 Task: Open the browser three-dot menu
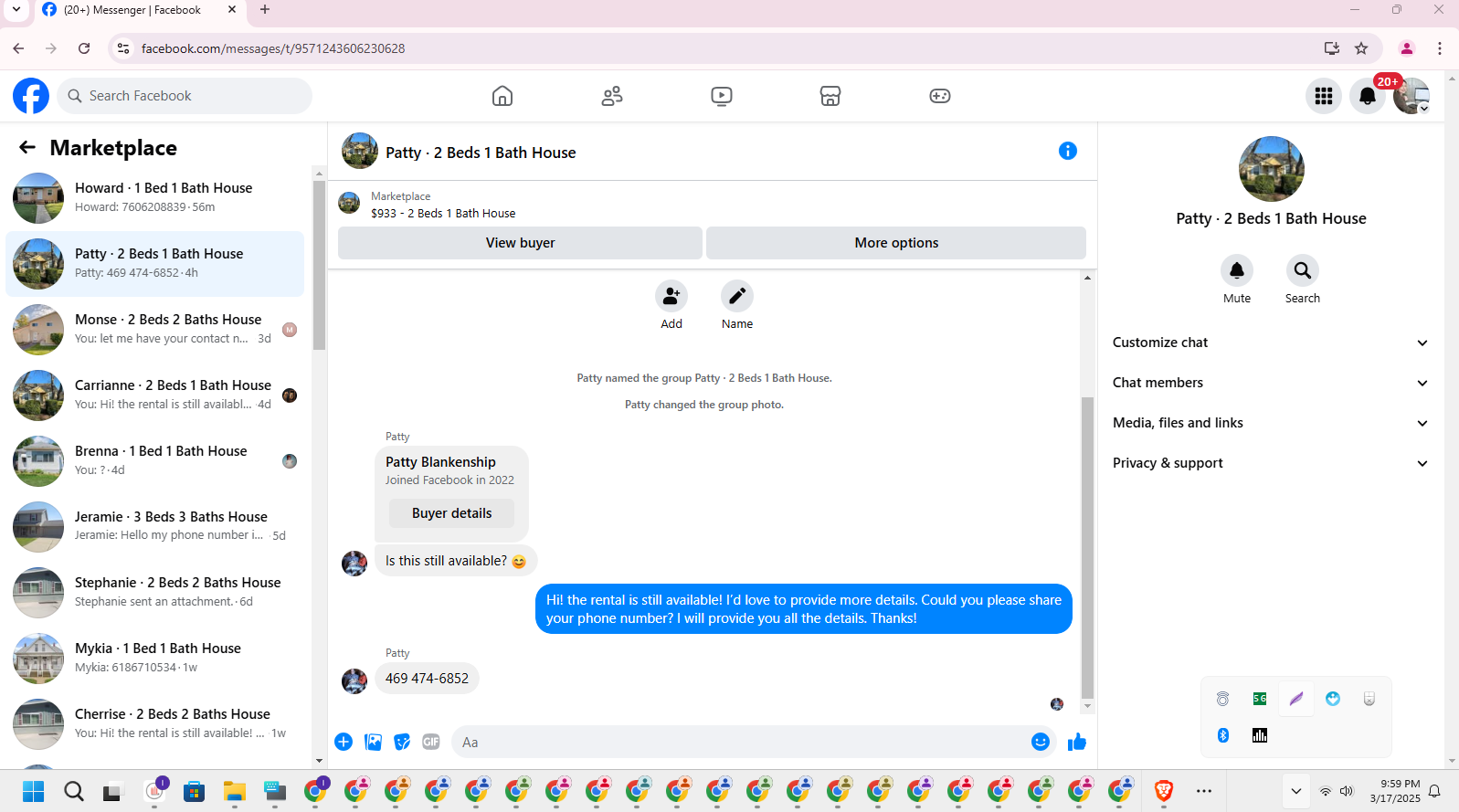click(1440, 48)
